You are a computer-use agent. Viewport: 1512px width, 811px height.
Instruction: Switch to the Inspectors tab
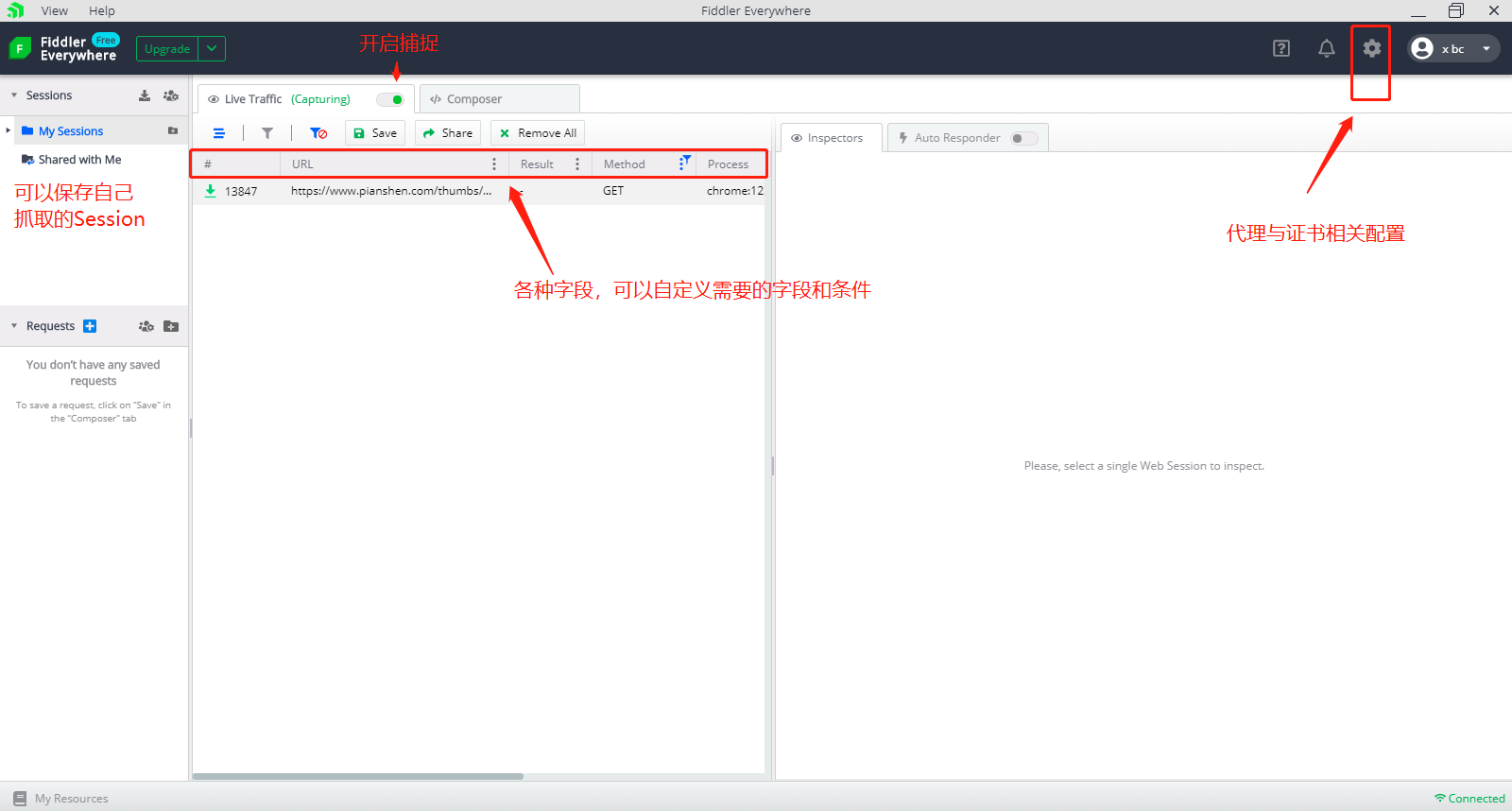831,138
